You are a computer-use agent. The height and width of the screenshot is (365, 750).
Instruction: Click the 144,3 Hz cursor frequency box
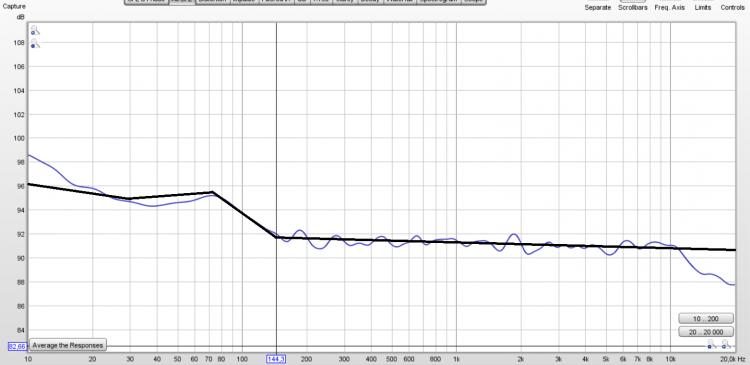click(276, 359)
